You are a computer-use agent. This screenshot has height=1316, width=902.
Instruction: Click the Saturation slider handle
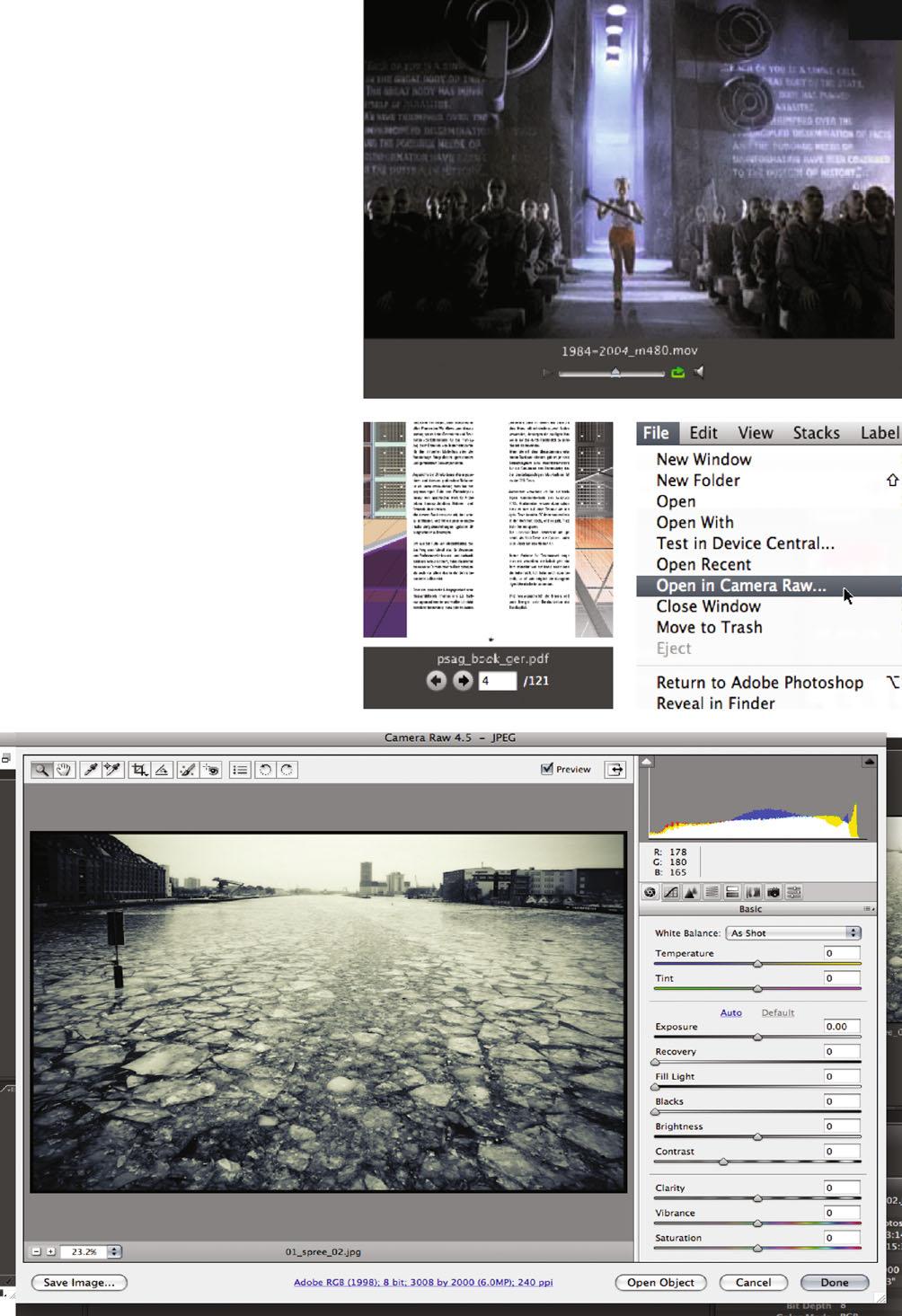(x=757, y=1249)
